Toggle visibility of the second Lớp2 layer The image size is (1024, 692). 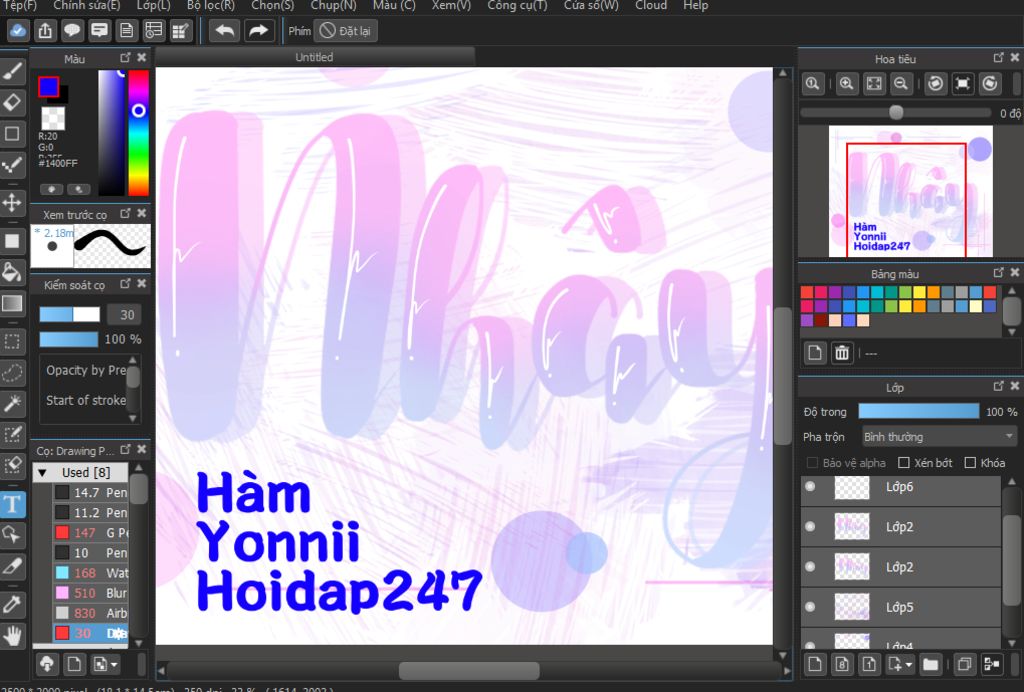tap(810, 567)
